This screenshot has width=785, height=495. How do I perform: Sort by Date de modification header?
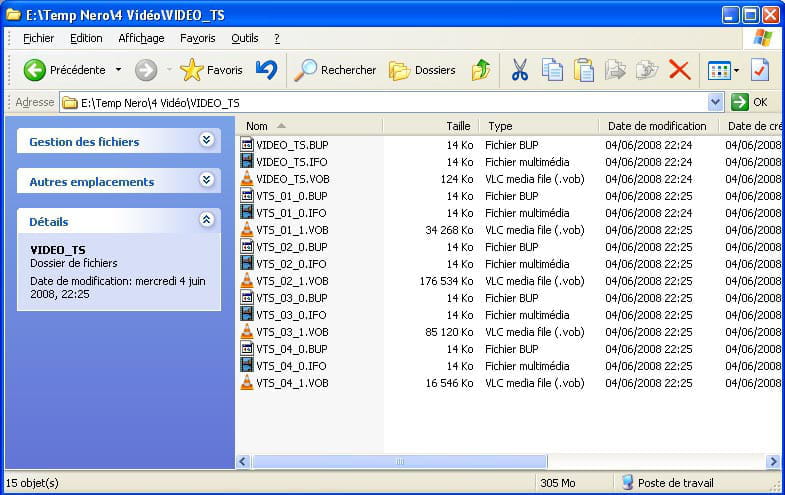(x=658, y=126)
